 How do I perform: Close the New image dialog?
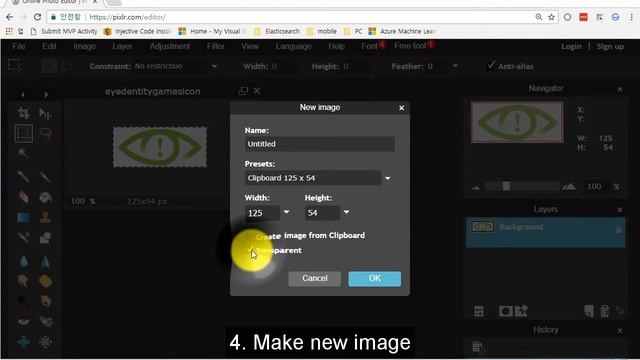click(x=402, y=108)
